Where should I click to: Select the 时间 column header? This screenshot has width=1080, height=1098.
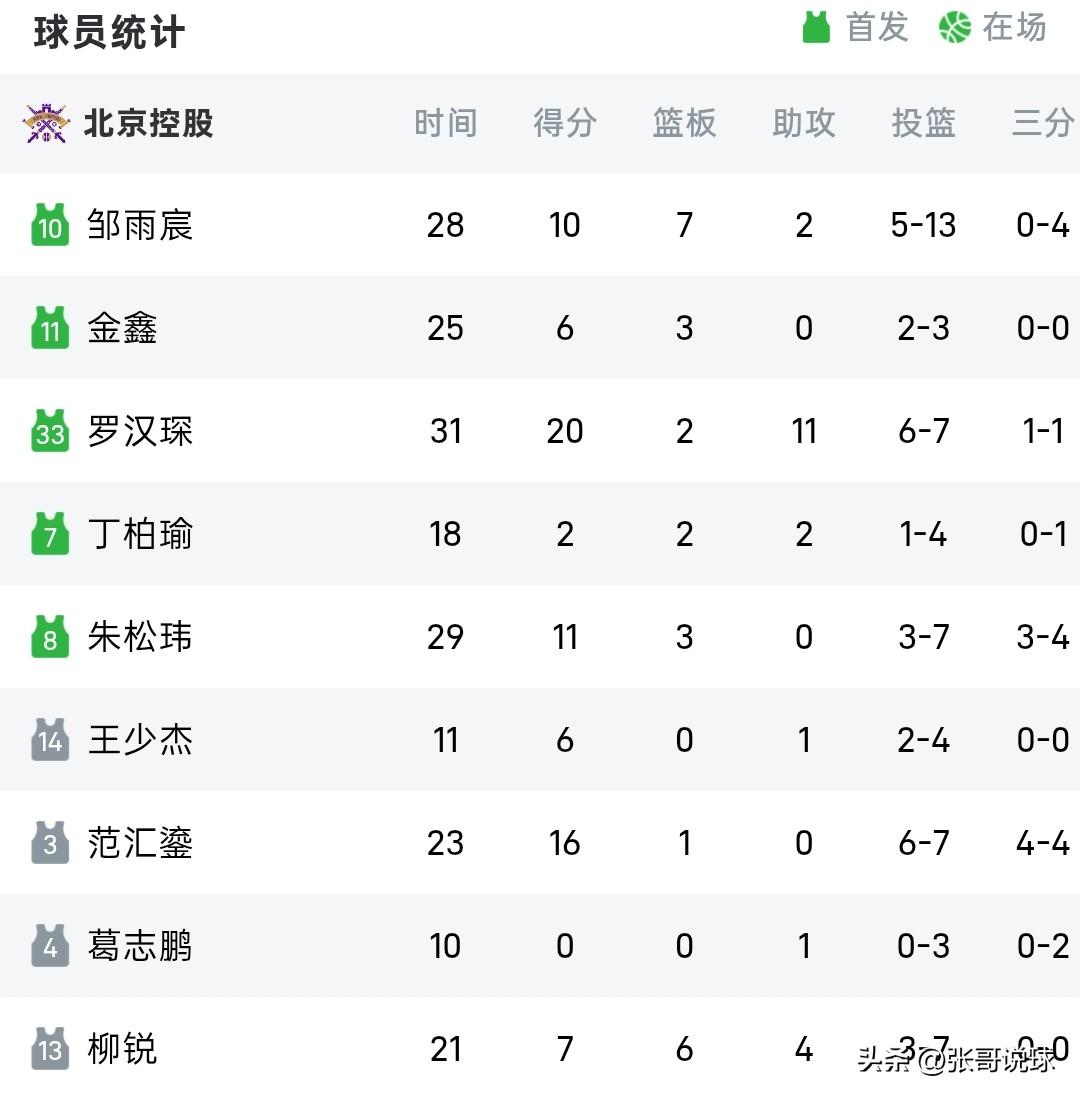pyautogui.click(x=445, y=123)
